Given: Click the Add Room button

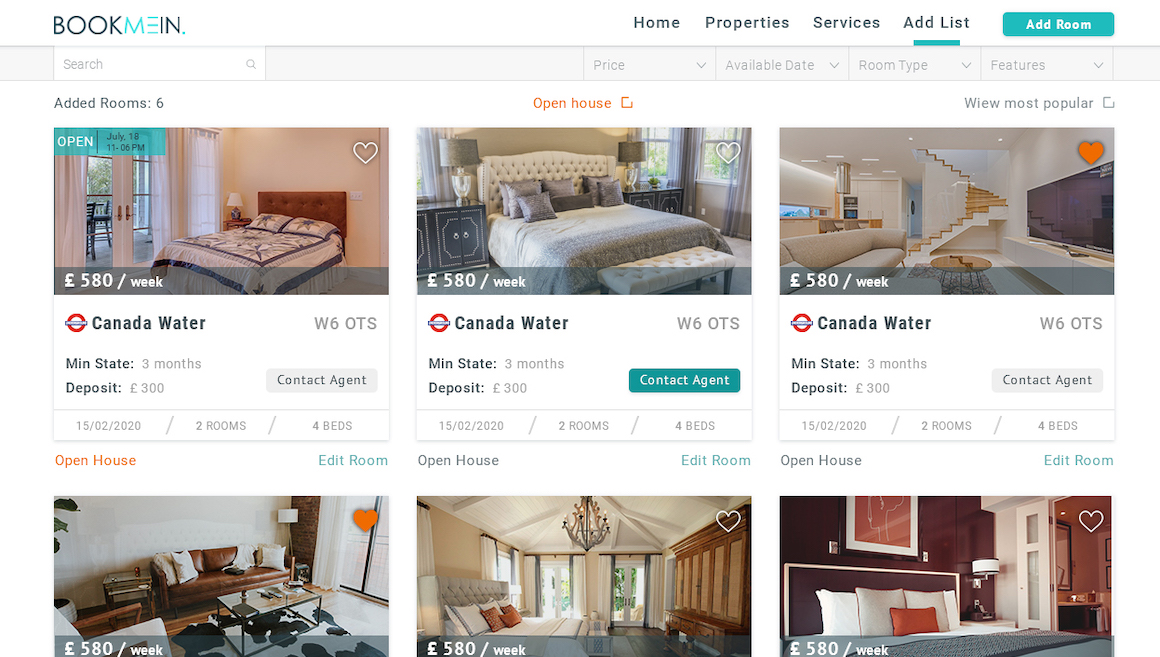Looking at the screenshot, I should coord(1058,24).
